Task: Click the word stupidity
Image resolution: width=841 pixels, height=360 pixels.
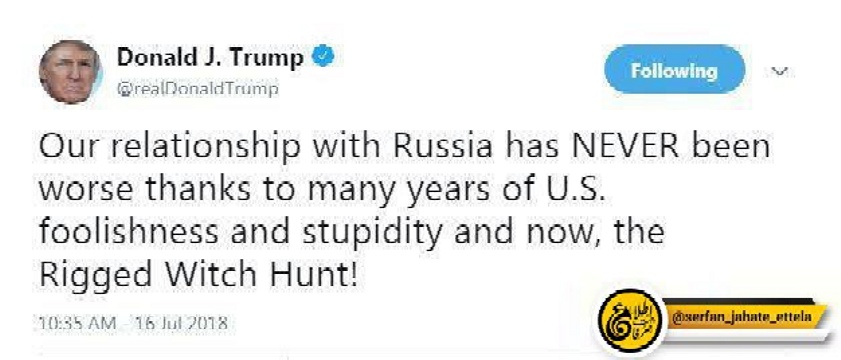Action: (373, 233)
